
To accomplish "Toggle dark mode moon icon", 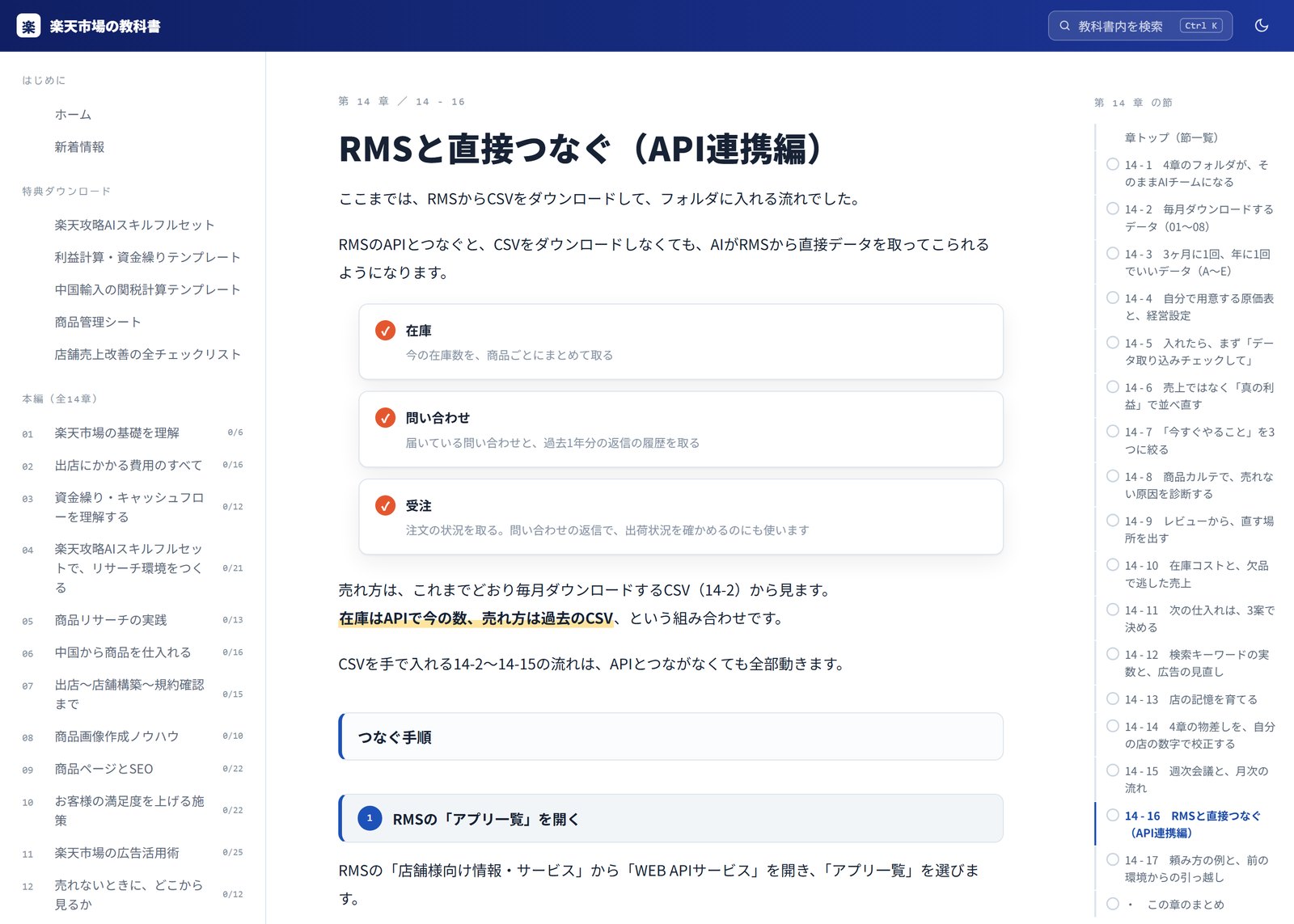I will click(x=1261, y=26).
